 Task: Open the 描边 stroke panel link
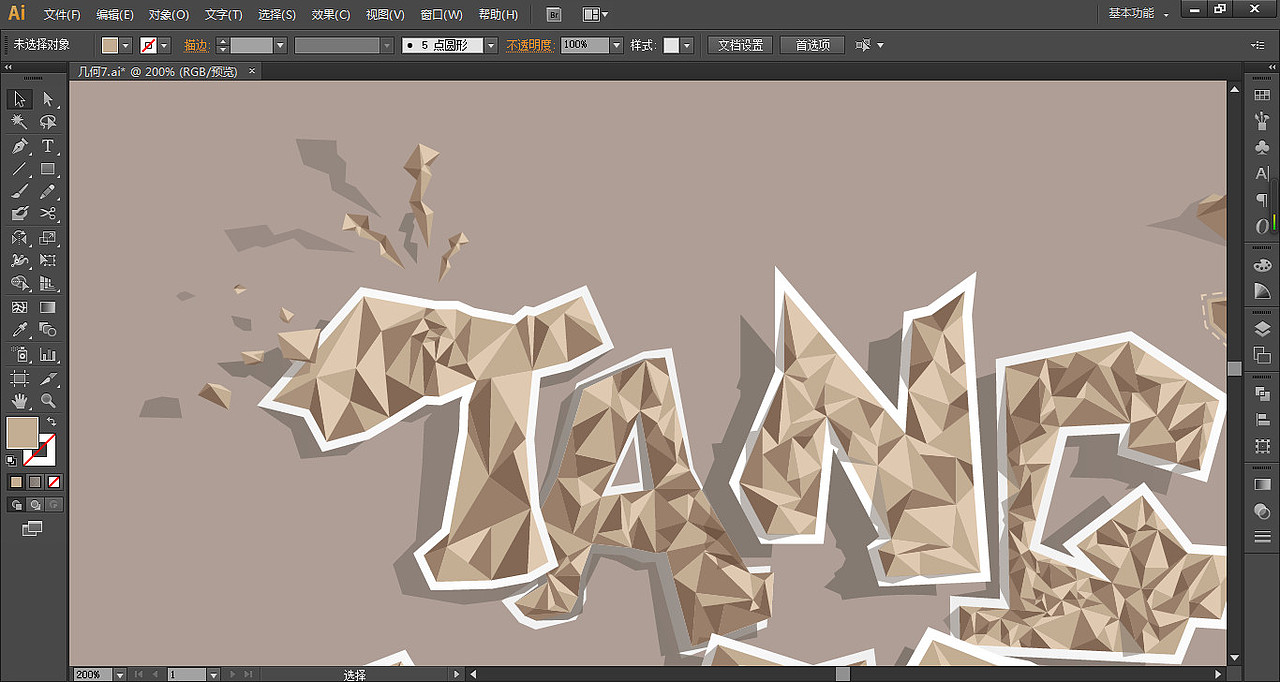click(195, 45)
